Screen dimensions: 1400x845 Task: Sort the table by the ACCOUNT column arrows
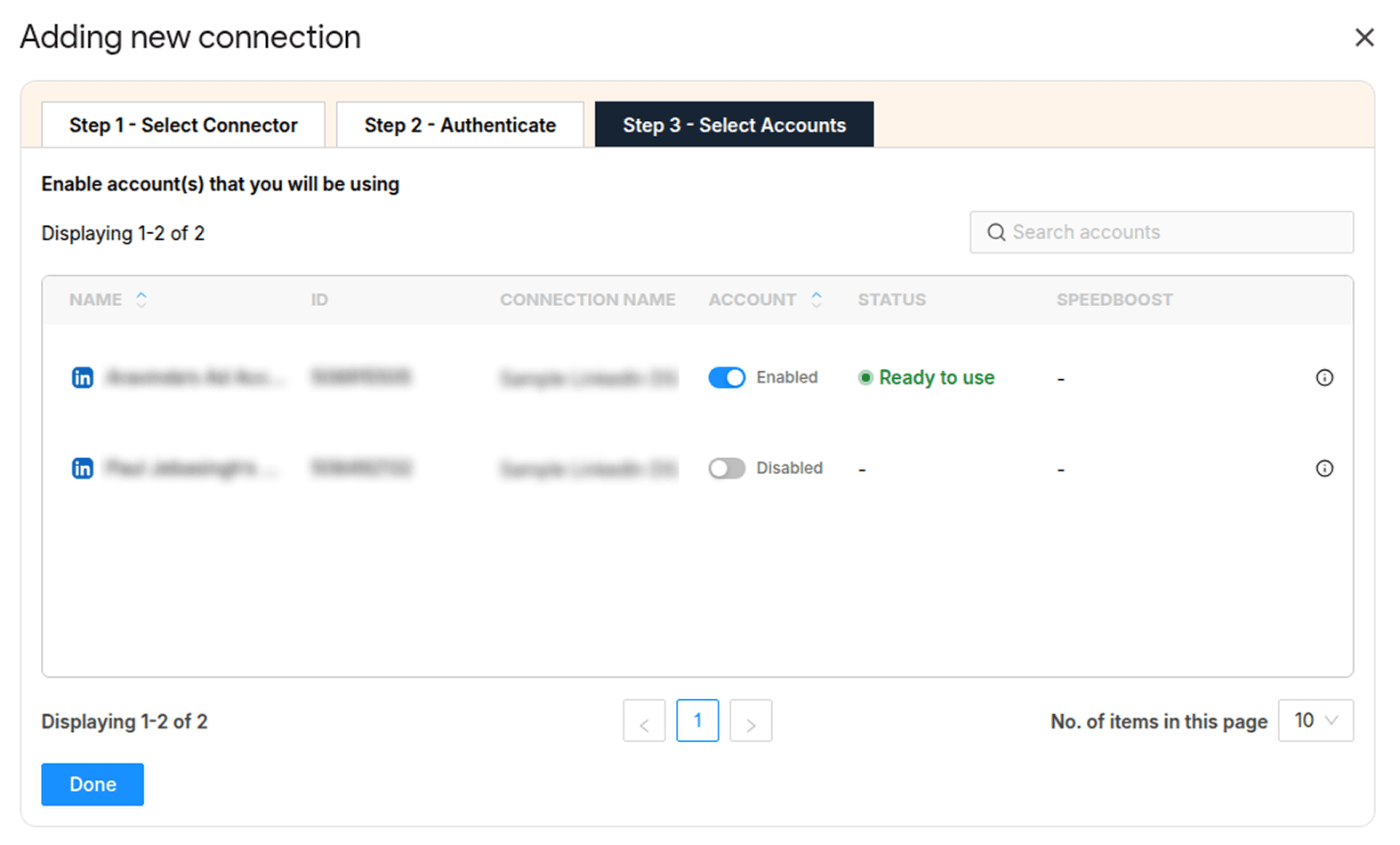pos(817,300)
